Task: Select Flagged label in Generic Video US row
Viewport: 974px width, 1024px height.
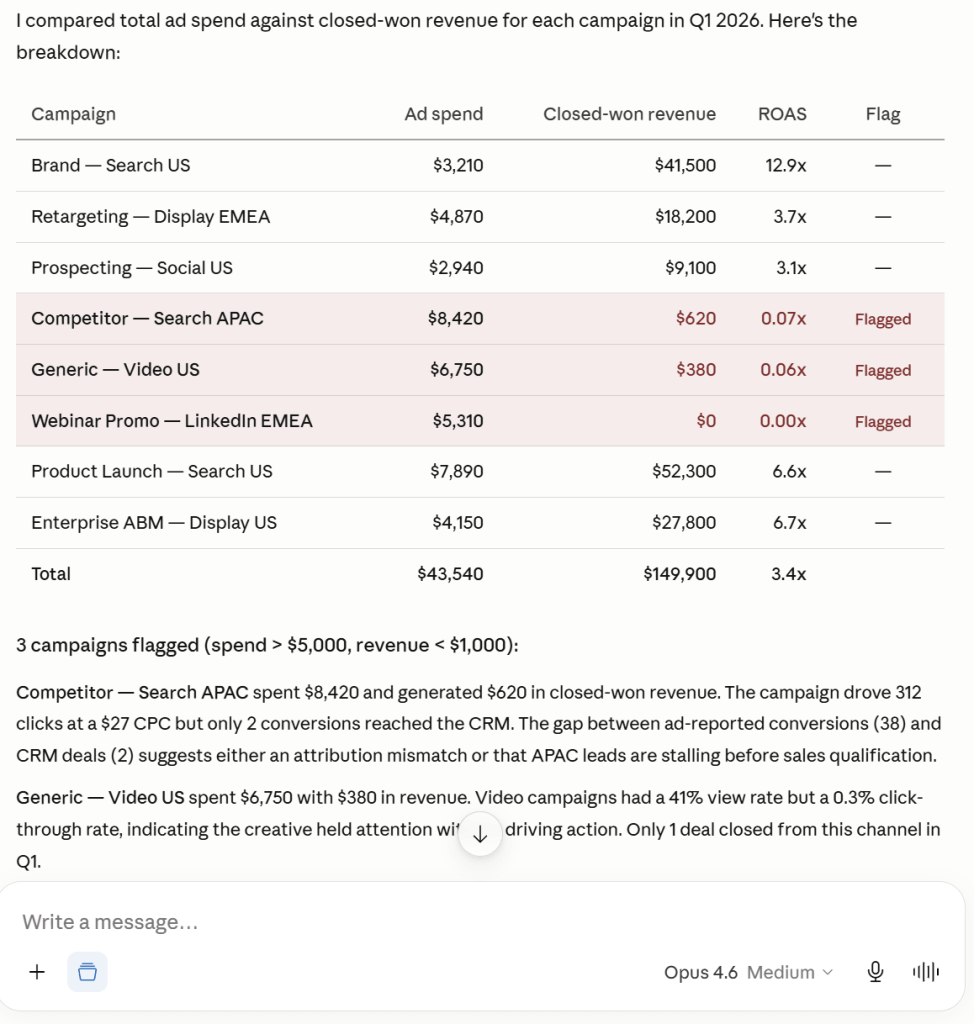Action: pos(883,370)
